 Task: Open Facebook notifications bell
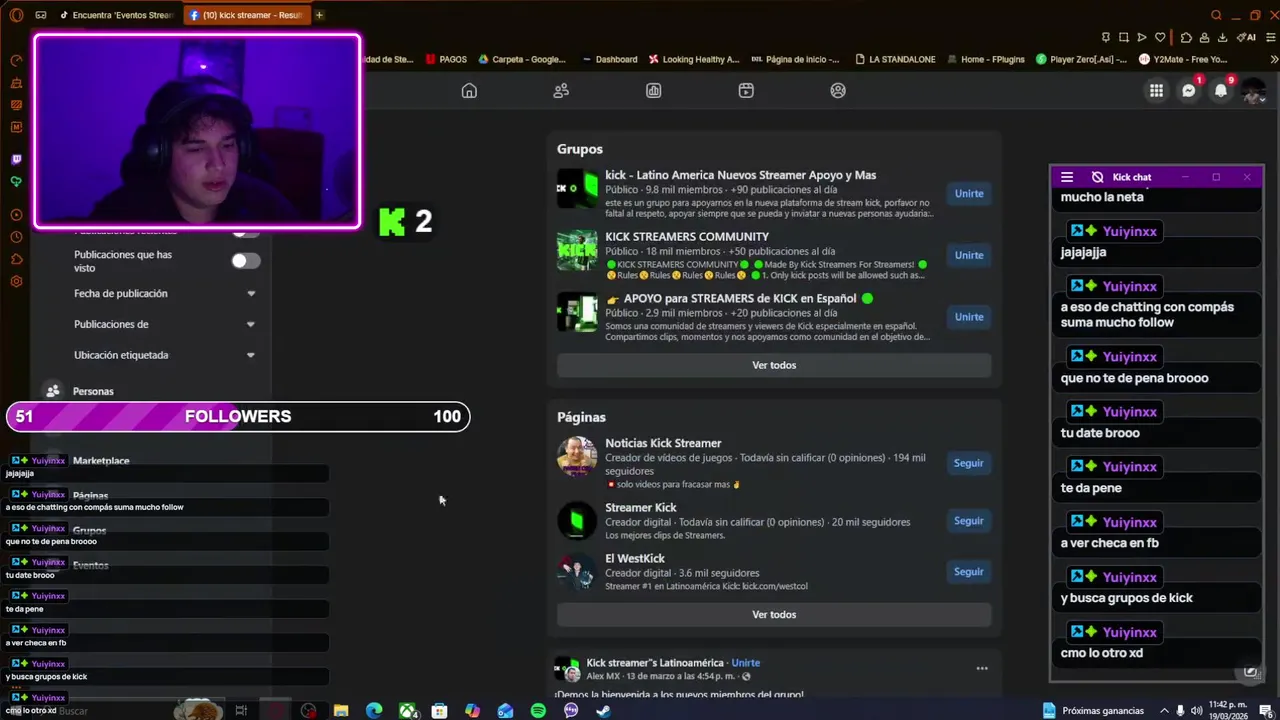[x=1221, y=91]
